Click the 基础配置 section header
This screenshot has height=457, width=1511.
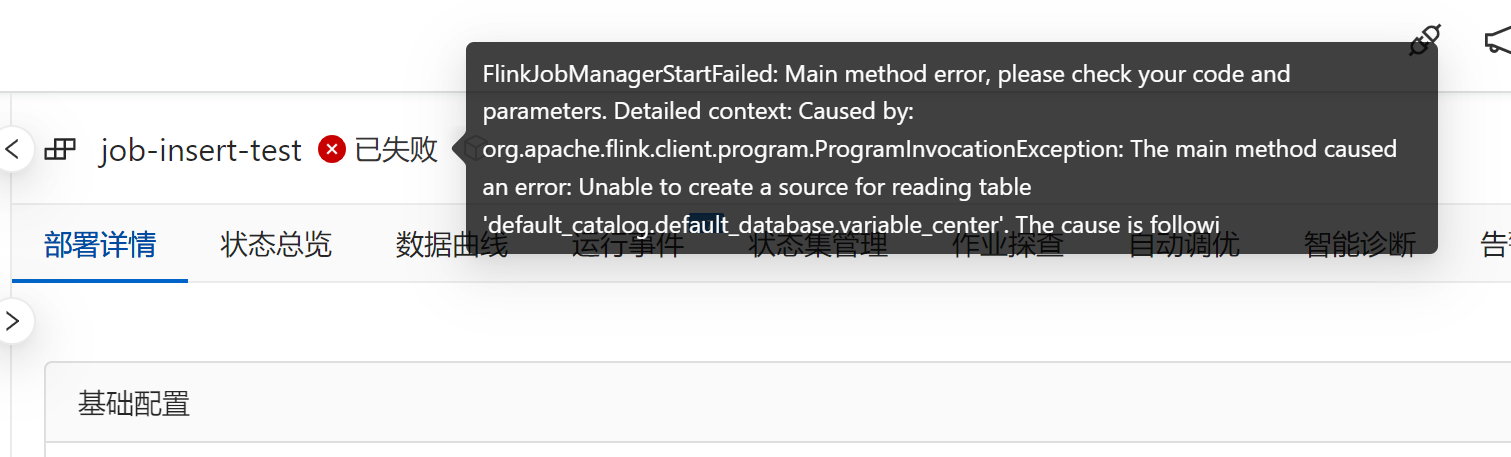[x=134, y=404]
